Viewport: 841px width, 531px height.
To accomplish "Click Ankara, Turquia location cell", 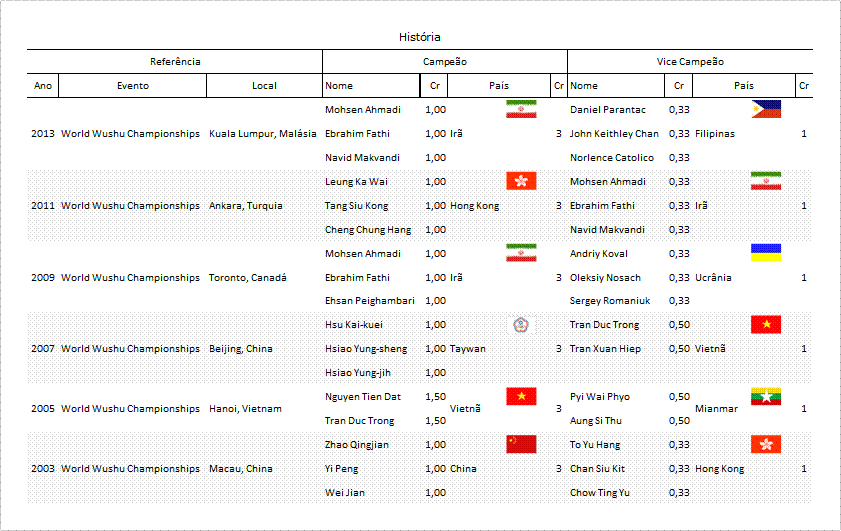I will coord(246,205).
